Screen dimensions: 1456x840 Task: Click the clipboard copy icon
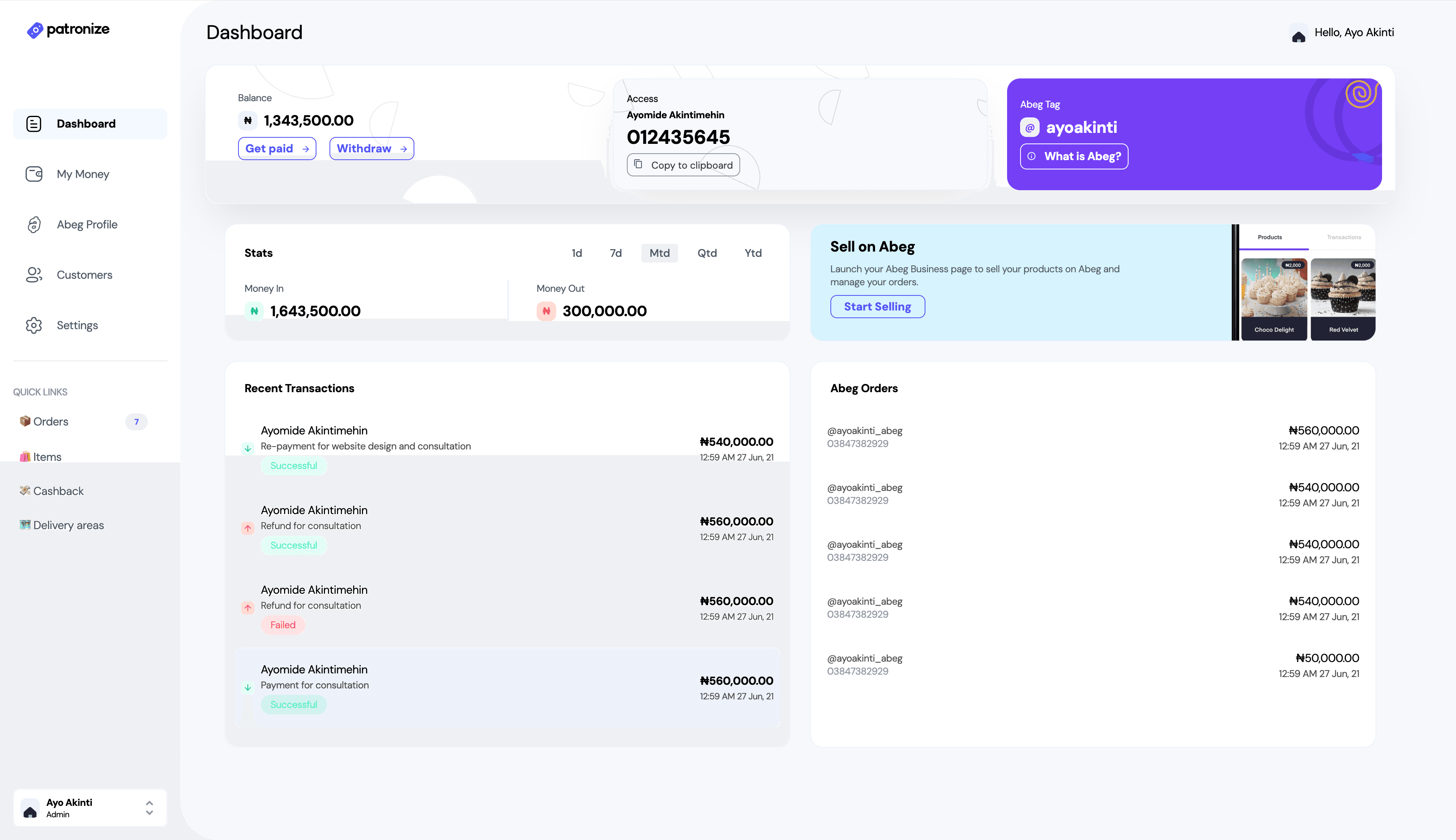click(x=638, y=165)
